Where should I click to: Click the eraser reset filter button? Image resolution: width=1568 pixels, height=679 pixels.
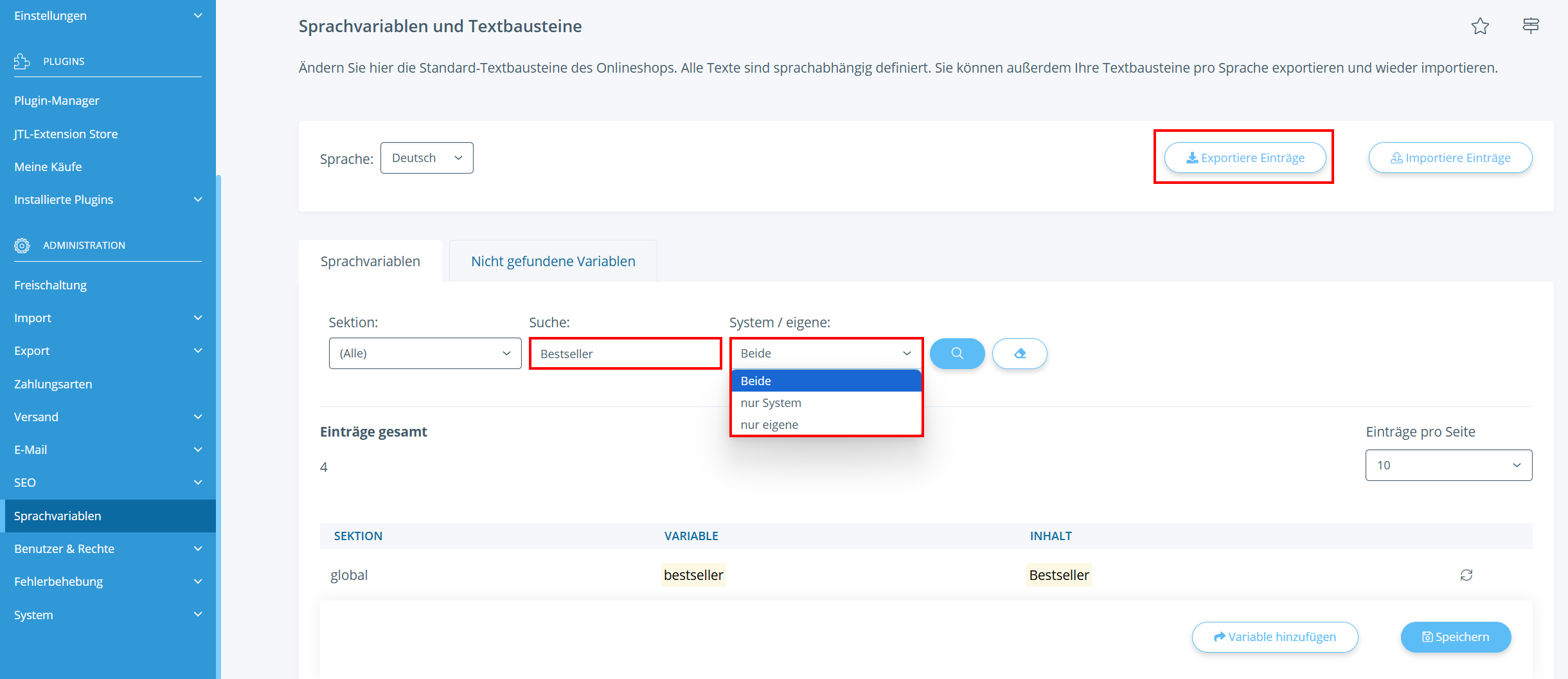coord(1019,353)
